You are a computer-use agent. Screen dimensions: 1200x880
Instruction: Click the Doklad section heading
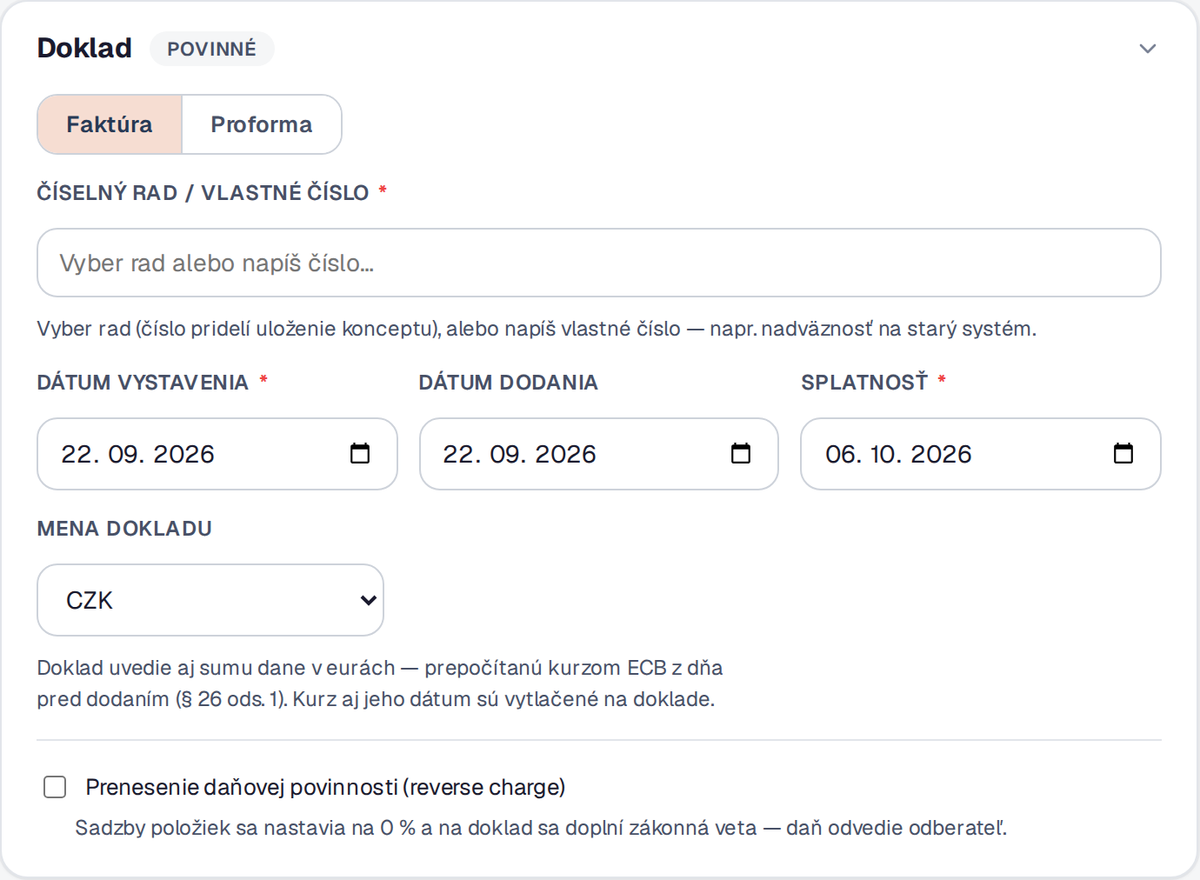84,49
